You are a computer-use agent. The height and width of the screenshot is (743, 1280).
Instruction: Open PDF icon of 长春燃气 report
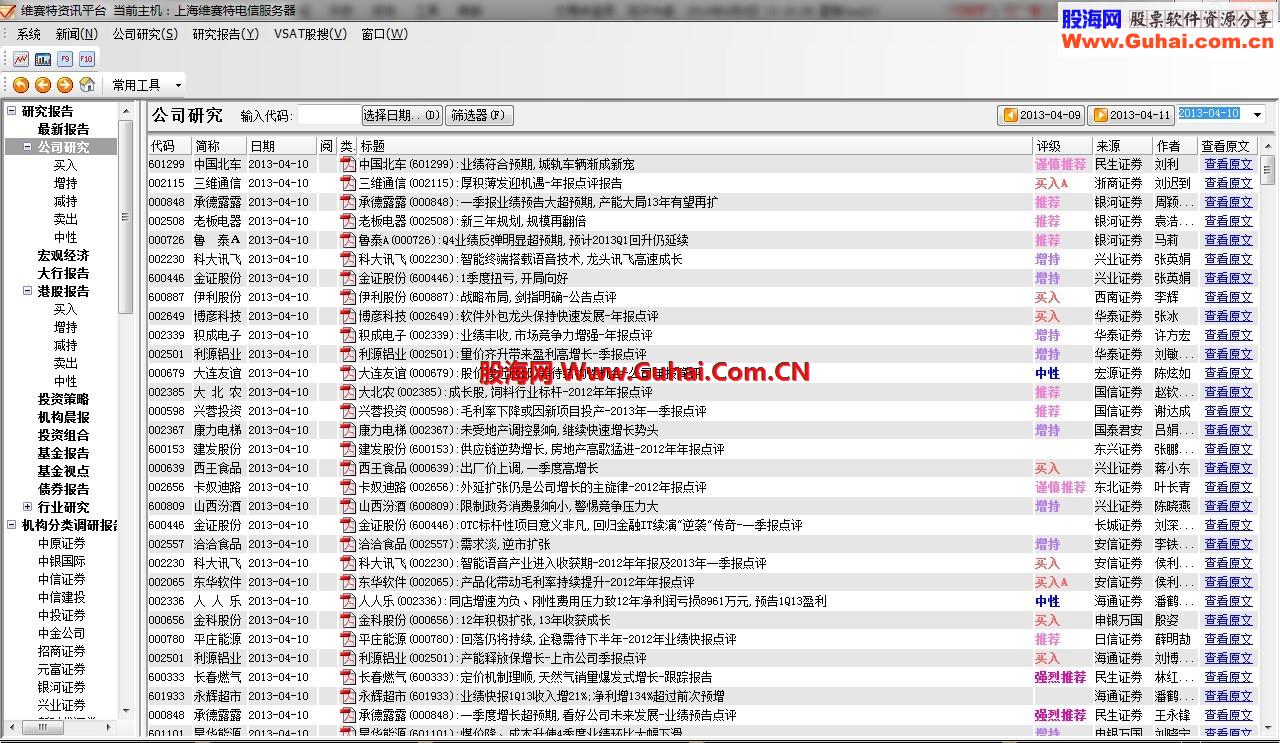tap(348, 677)
